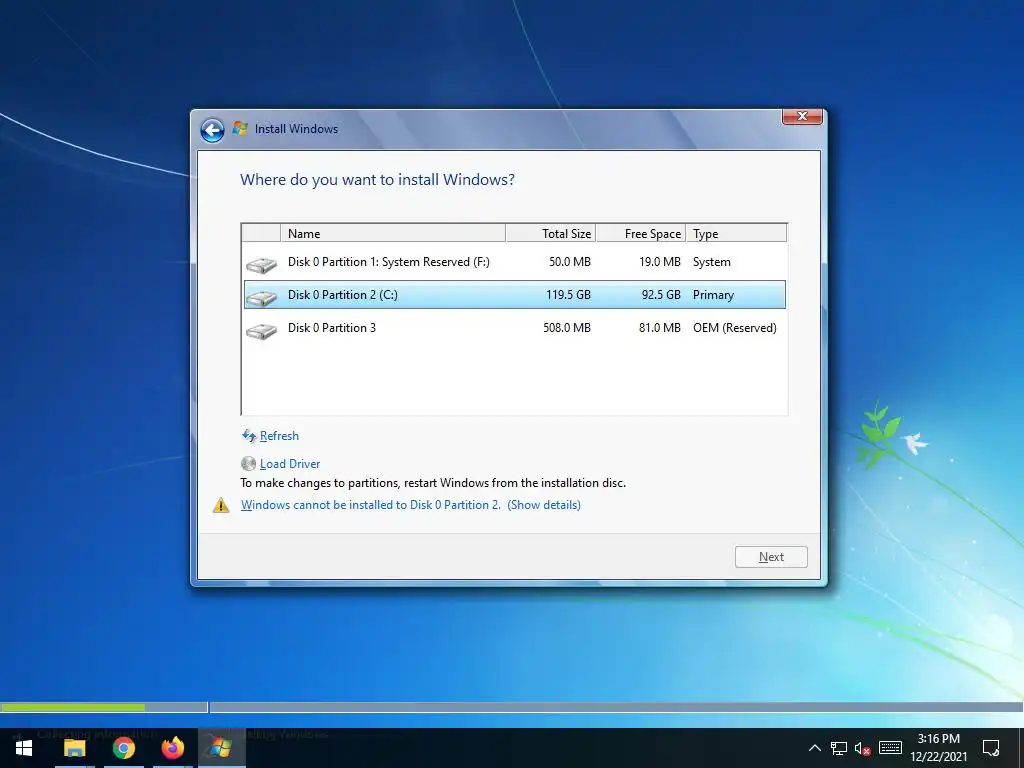
Task: Click the Windows setup taskbar icon
Action: point(221,748)
